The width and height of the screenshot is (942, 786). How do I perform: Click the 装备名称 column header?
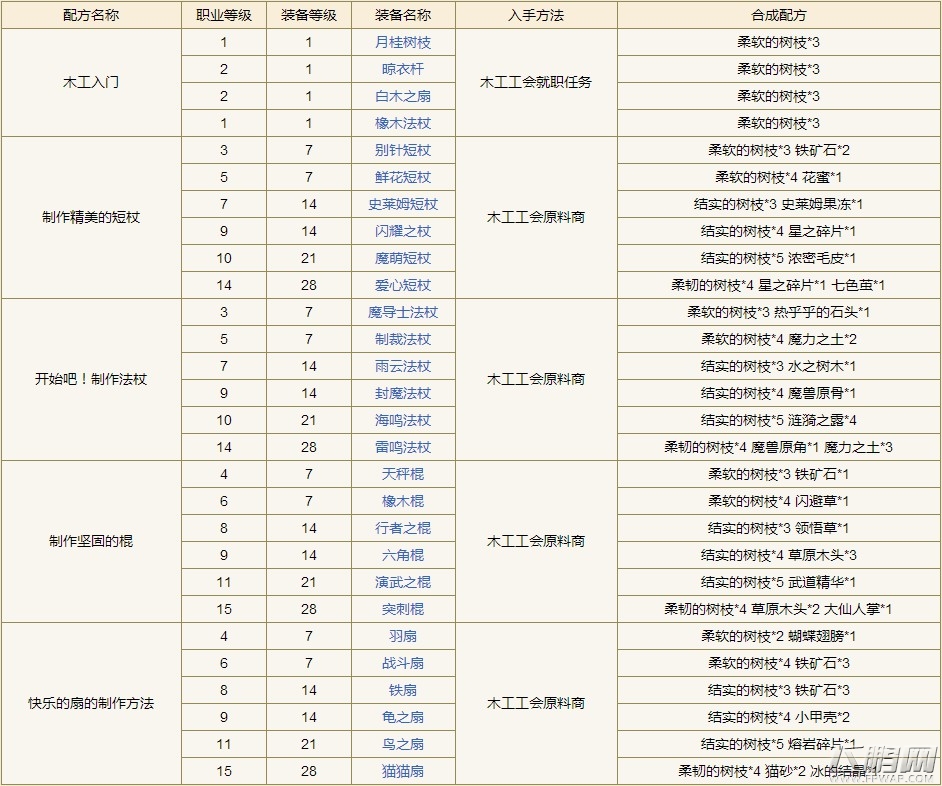403,16
